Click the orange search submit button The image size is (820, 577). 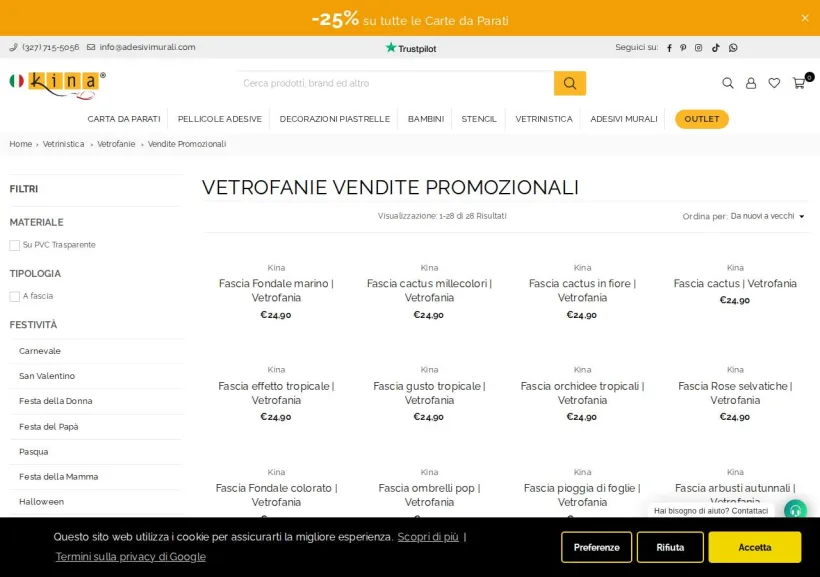570,83
